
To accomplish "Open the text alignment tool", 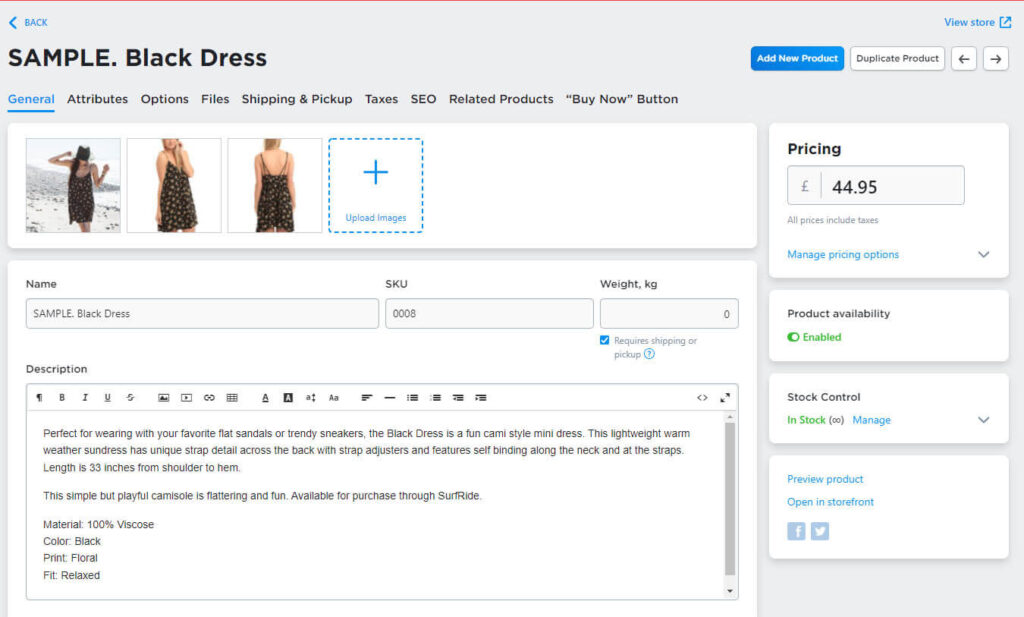I will pos(367,398).
